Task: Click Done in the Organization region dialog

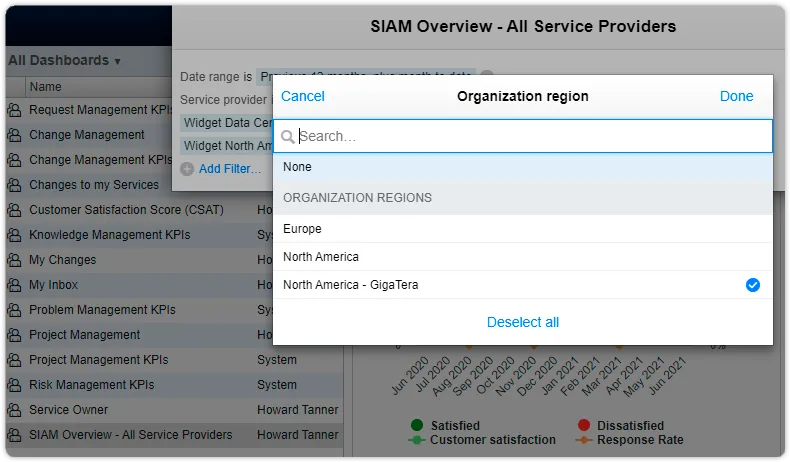Action: coord(736,96)
